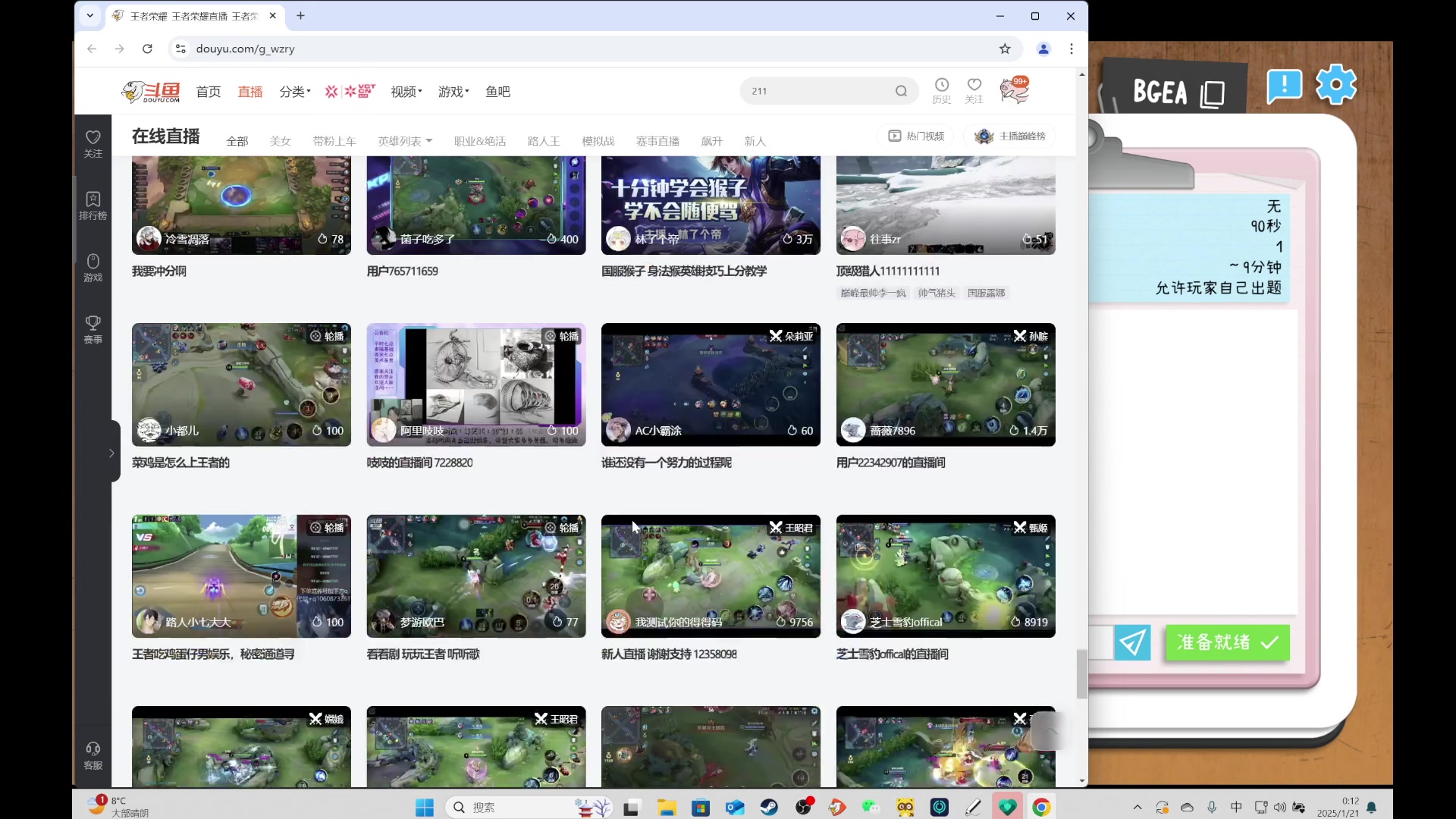
Task: Open WeChat from the taskbar
Action: pyautogui.click(x=871, y=808)
